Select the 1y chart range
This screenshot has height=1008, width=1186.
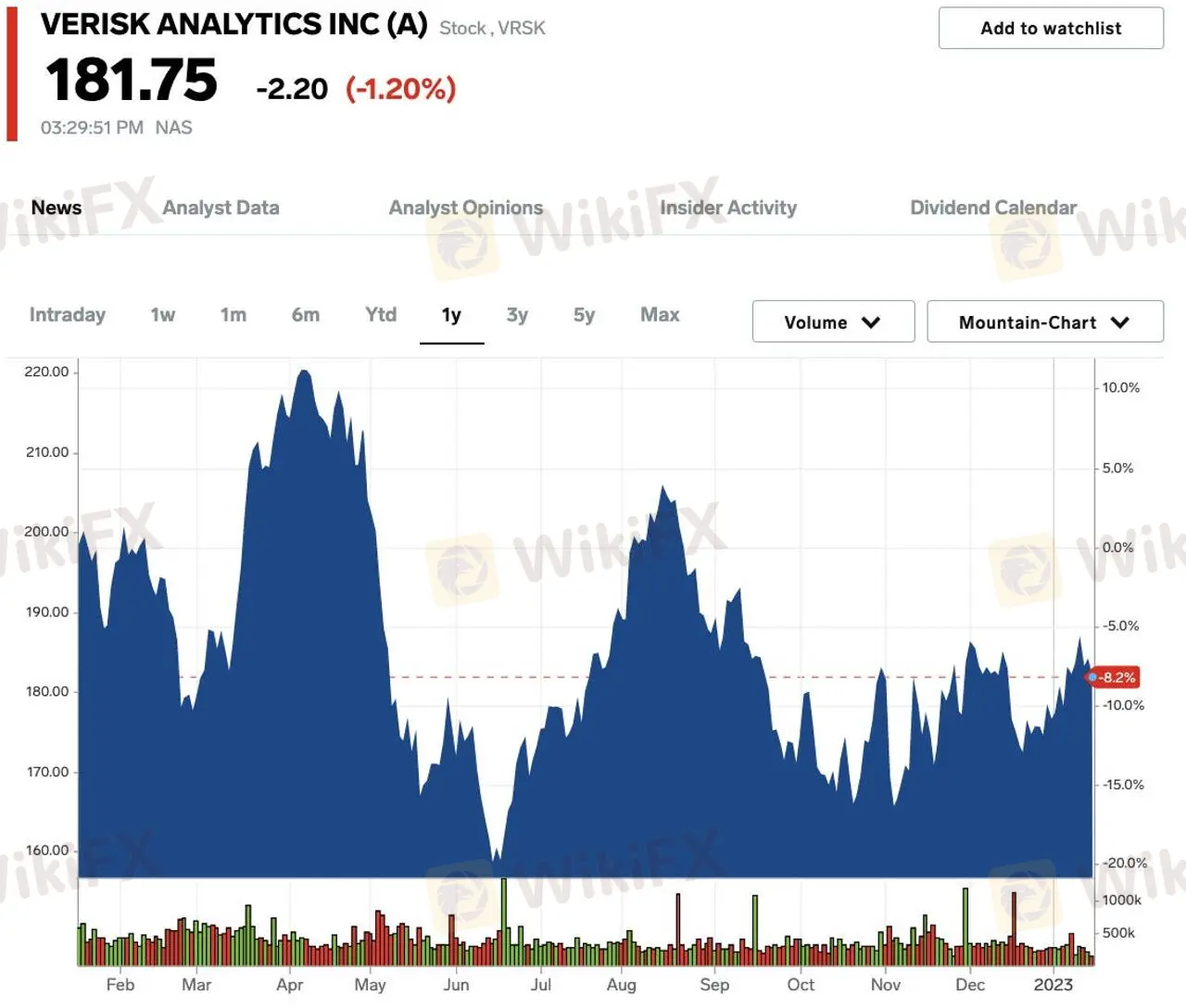point(451,315)
